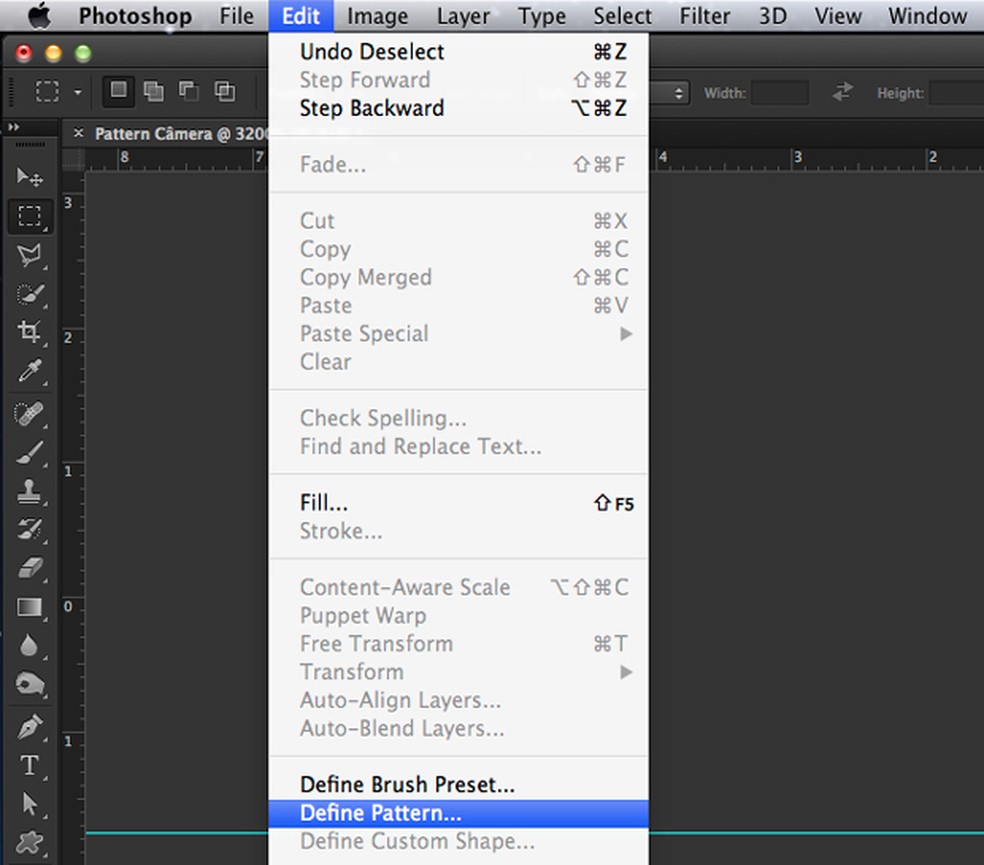Select the Crop tool

click(x=29, y=332)
